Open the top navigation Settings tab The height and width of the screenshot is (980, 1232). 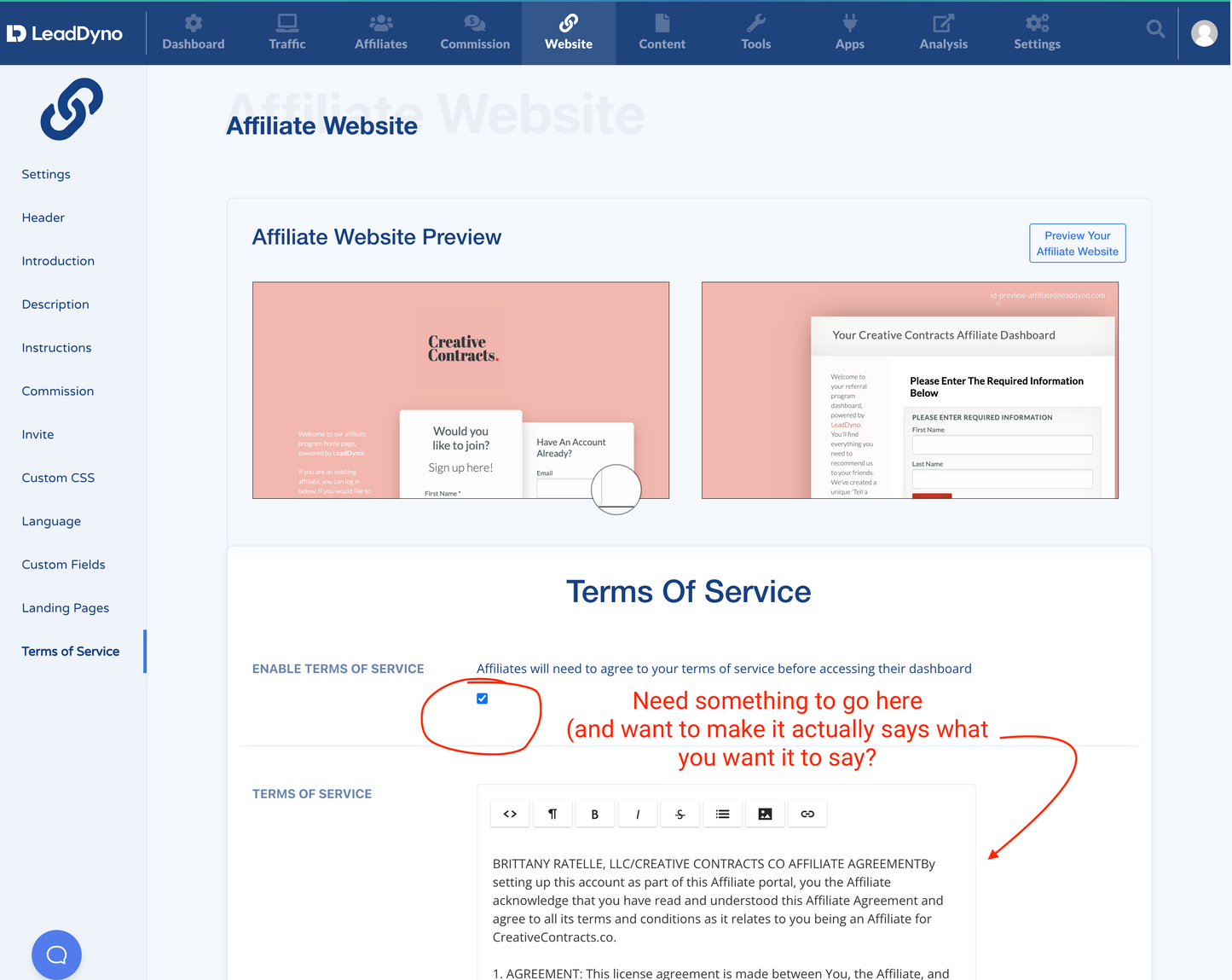coord(1038,32)
